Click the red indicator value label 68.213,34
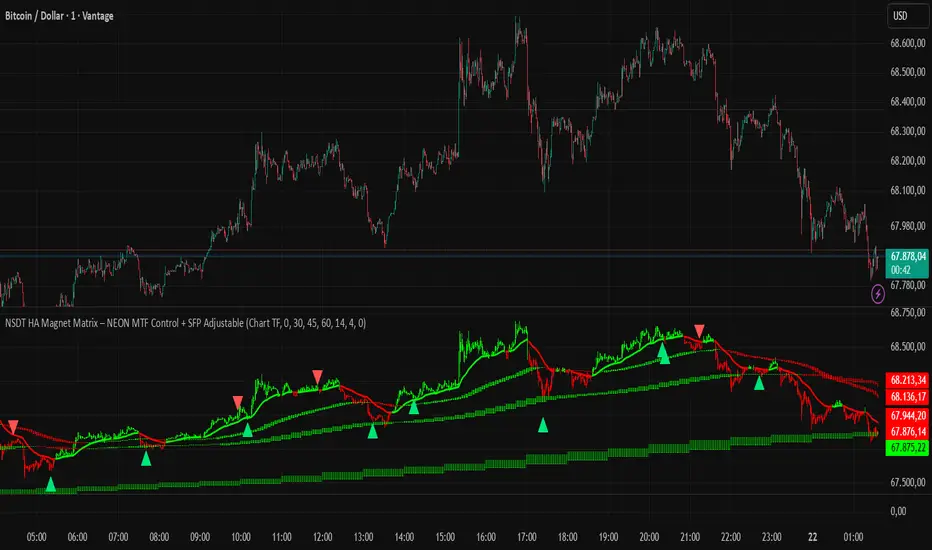 pyautogui.click(x=907, y=380)
